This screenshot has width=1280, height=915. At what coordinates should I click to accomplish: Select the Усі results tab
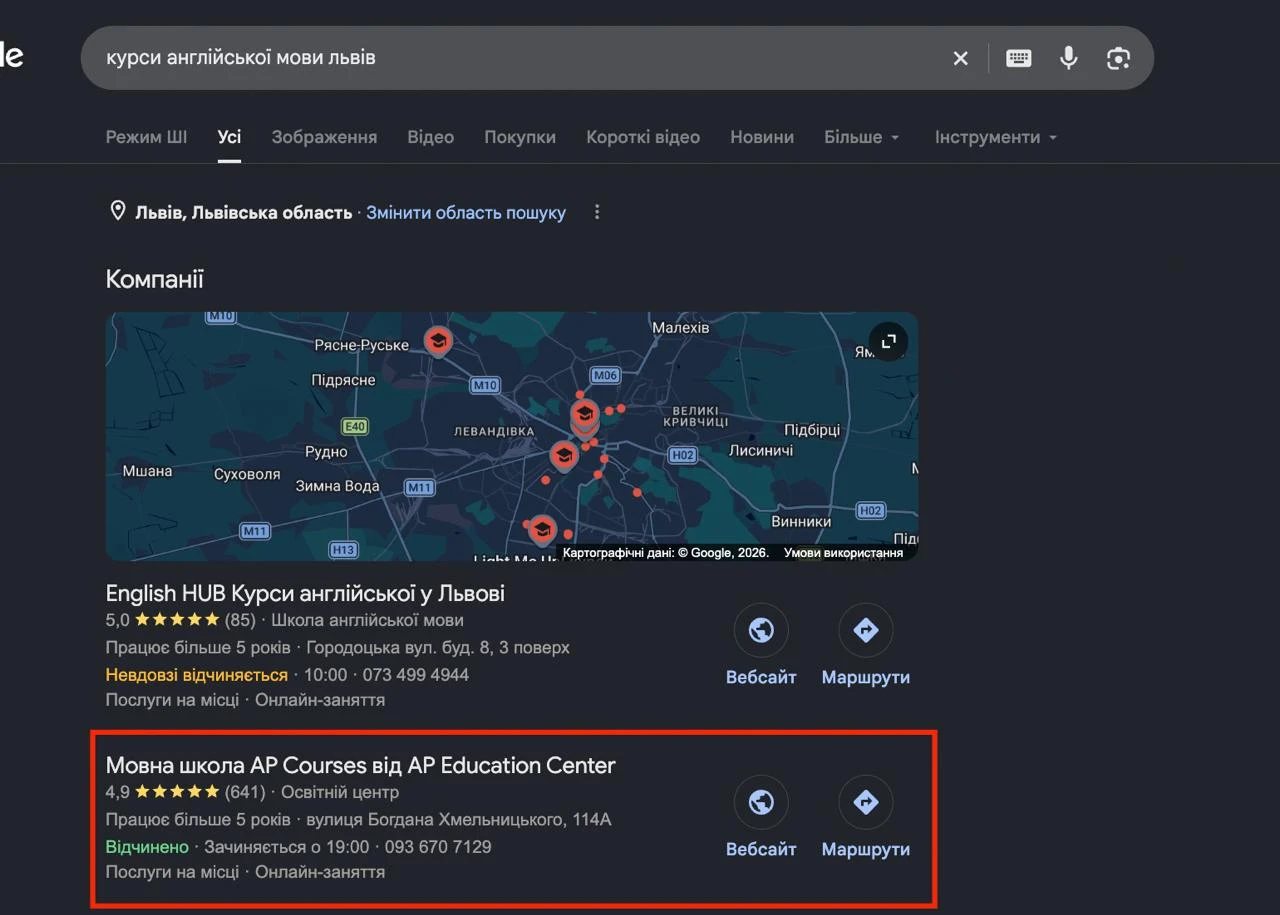click(x=230, y=137)
